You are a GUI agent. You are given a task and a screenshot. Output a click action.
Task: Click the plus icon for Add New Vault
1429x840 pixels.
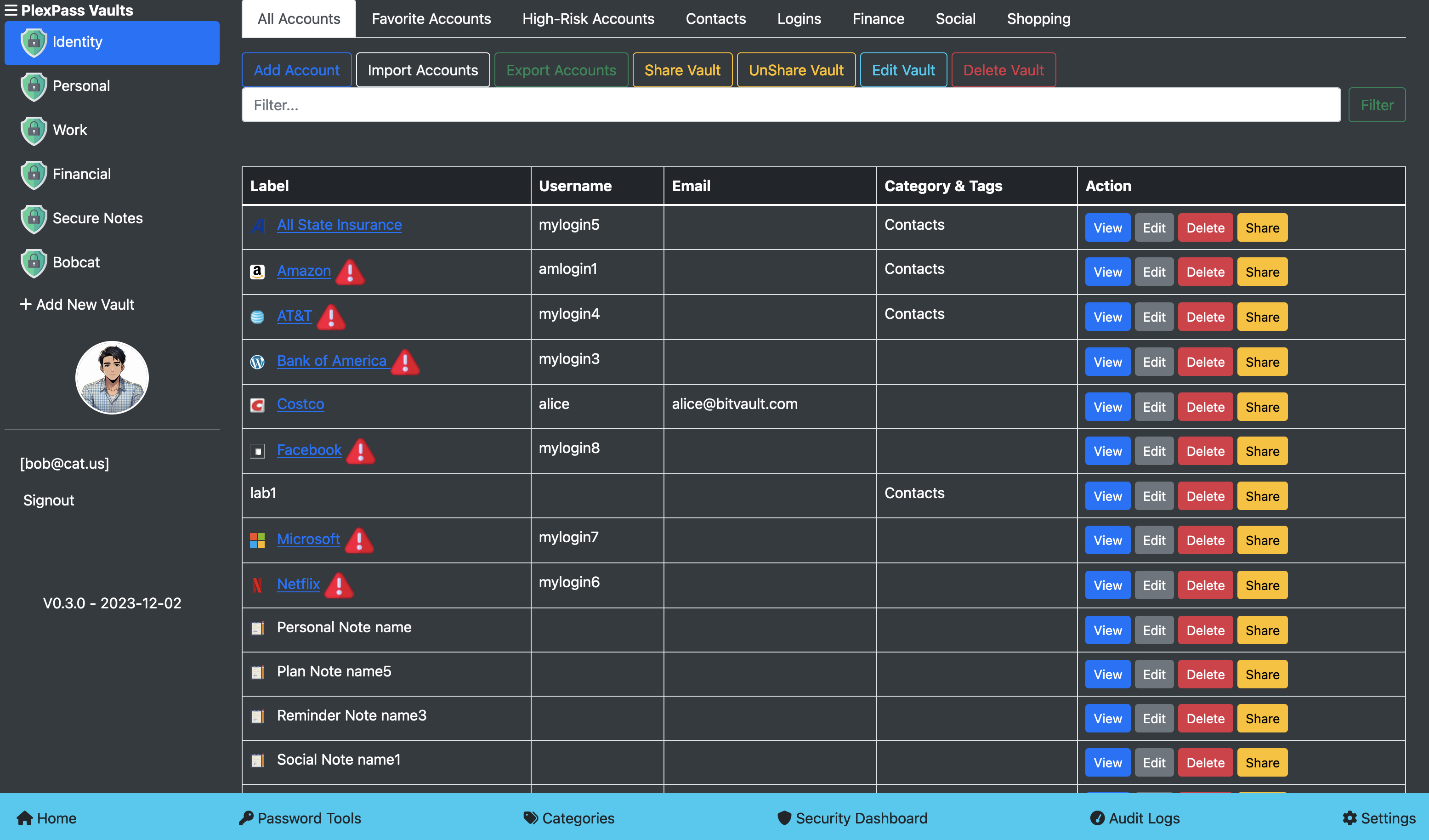pyautogui.click(x=25, y=305)
